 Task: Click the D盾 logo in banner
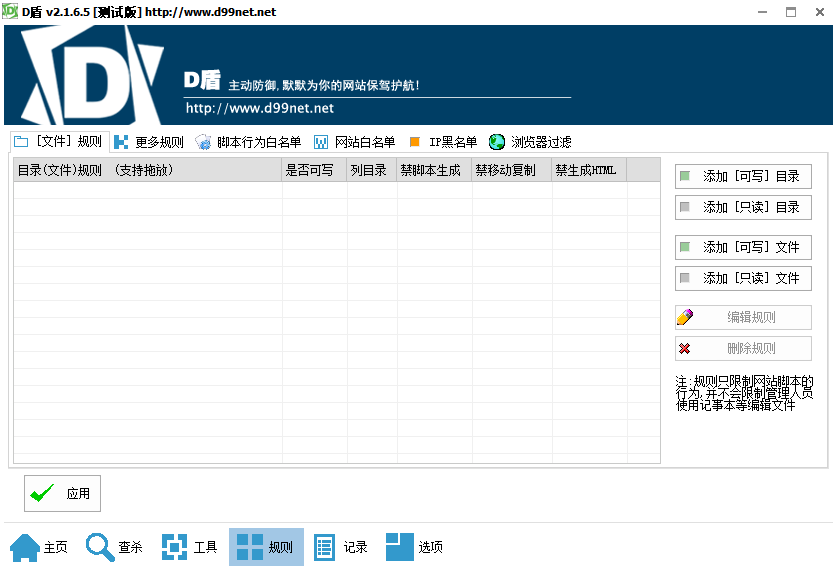(x=92, y=75)
